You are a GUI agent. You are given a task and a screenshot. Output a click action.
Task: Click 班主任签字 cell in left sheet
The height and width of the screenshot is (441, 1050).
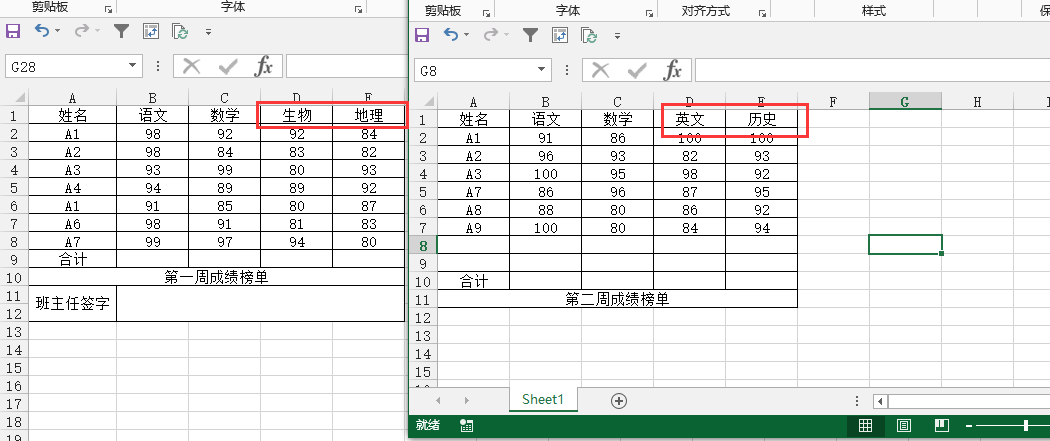(x=72, y=304)
